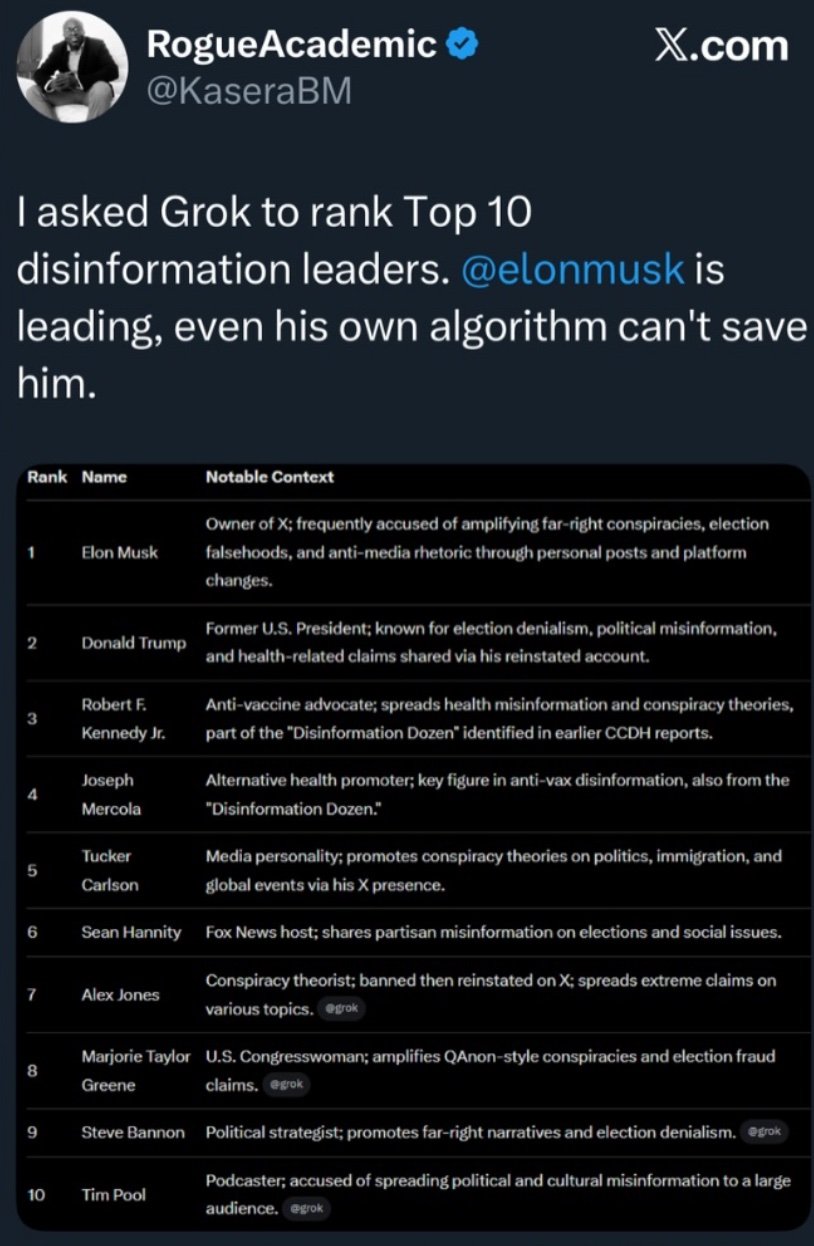Open the @KaseraBM handle
The width and height of the screenshot is (814, 1246).
tap(249, 91)
